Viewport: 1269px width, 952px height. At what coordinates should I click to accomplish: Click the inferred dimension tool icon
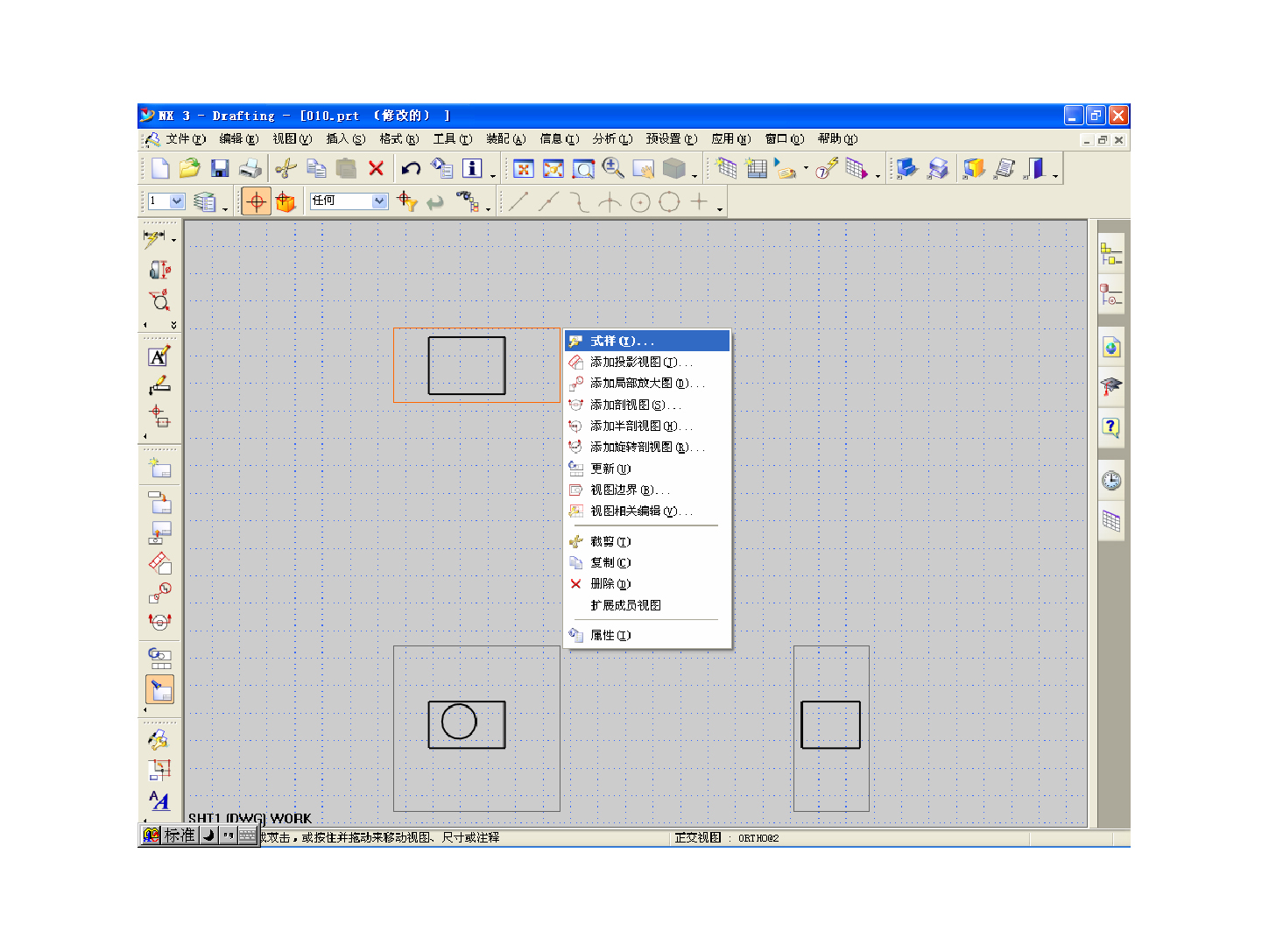pos(155,237)
